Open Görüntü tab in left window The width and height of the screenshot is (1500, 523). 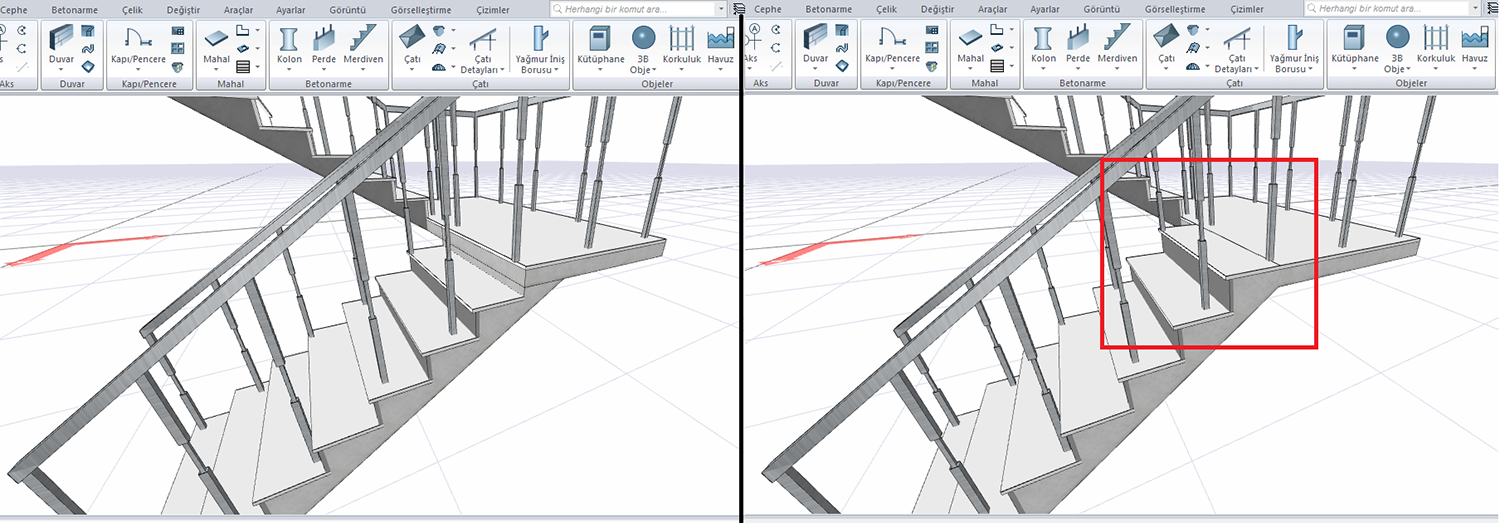coord(348,9)
